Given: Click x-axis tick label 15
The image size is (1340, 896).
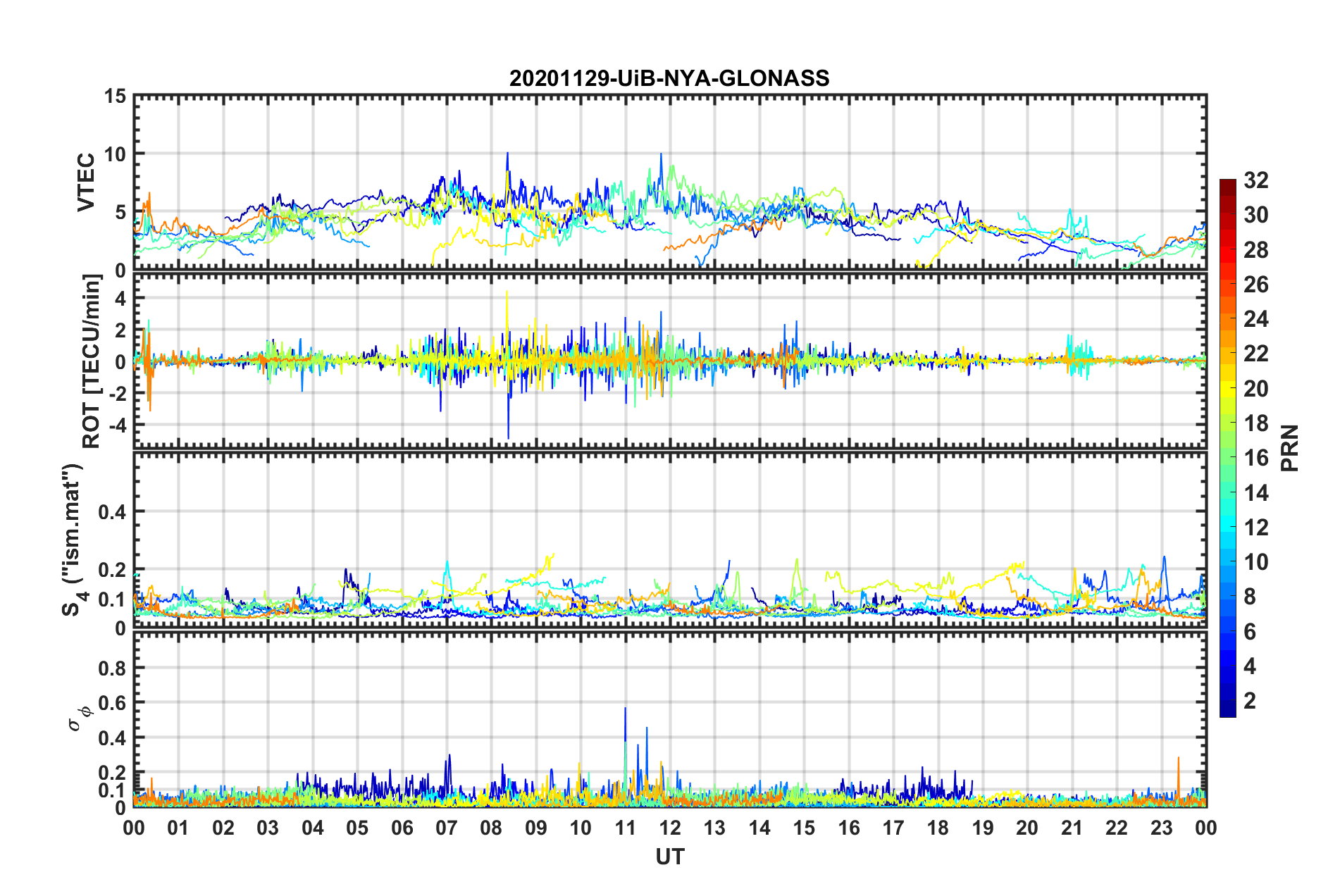Looking at the screenshot, I should pos(805,828).
